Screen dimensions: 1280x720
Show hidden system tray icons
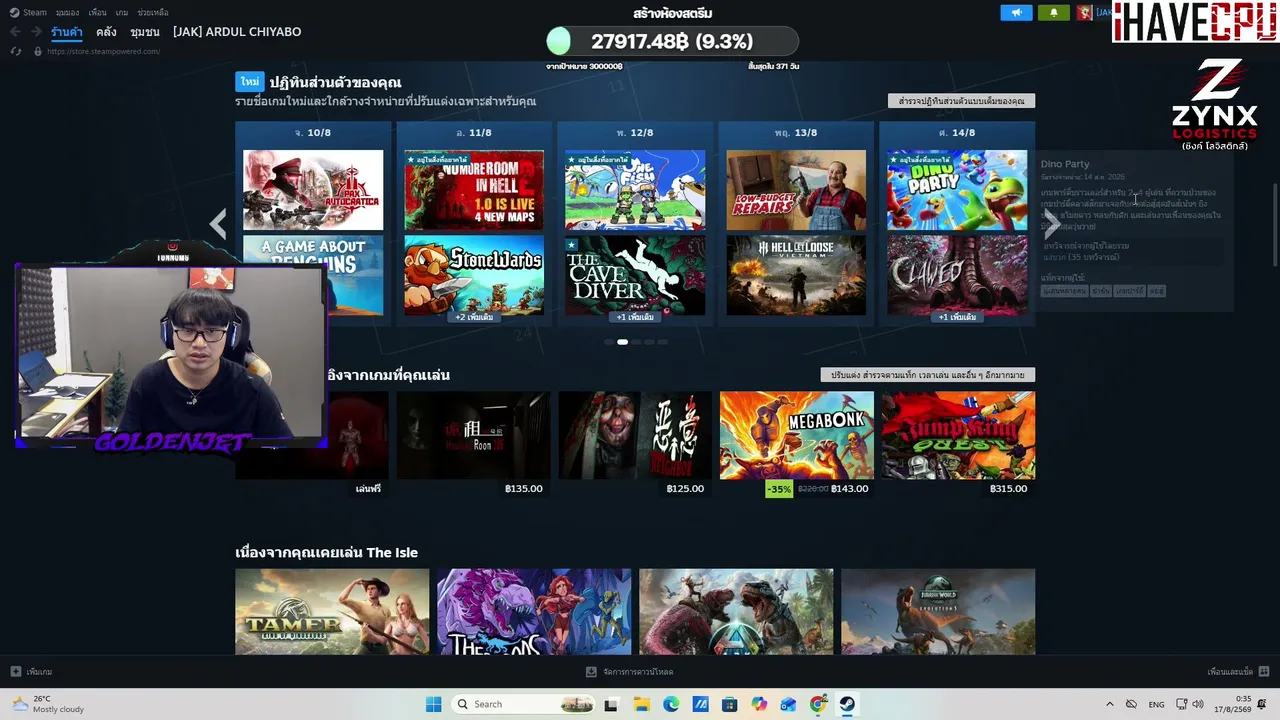tap(1109, 704)
